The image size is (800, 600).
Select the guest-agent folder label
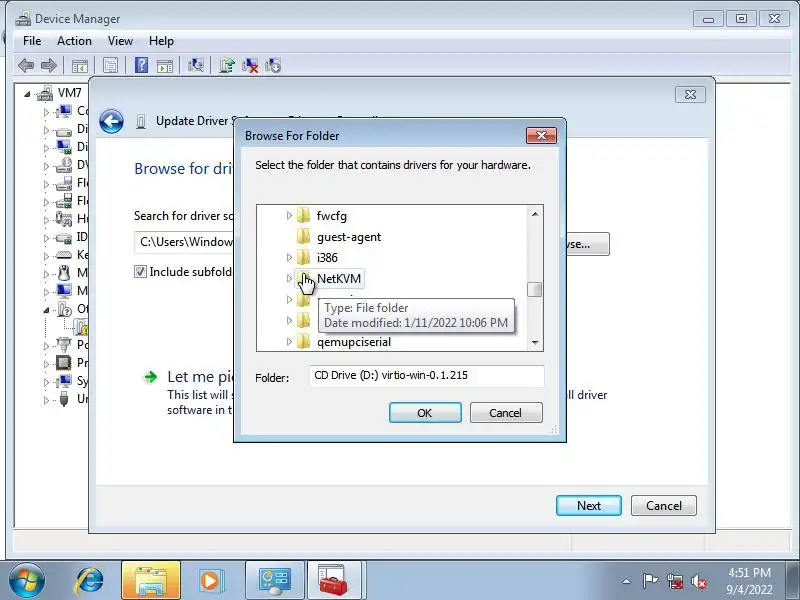click(349, 237)
